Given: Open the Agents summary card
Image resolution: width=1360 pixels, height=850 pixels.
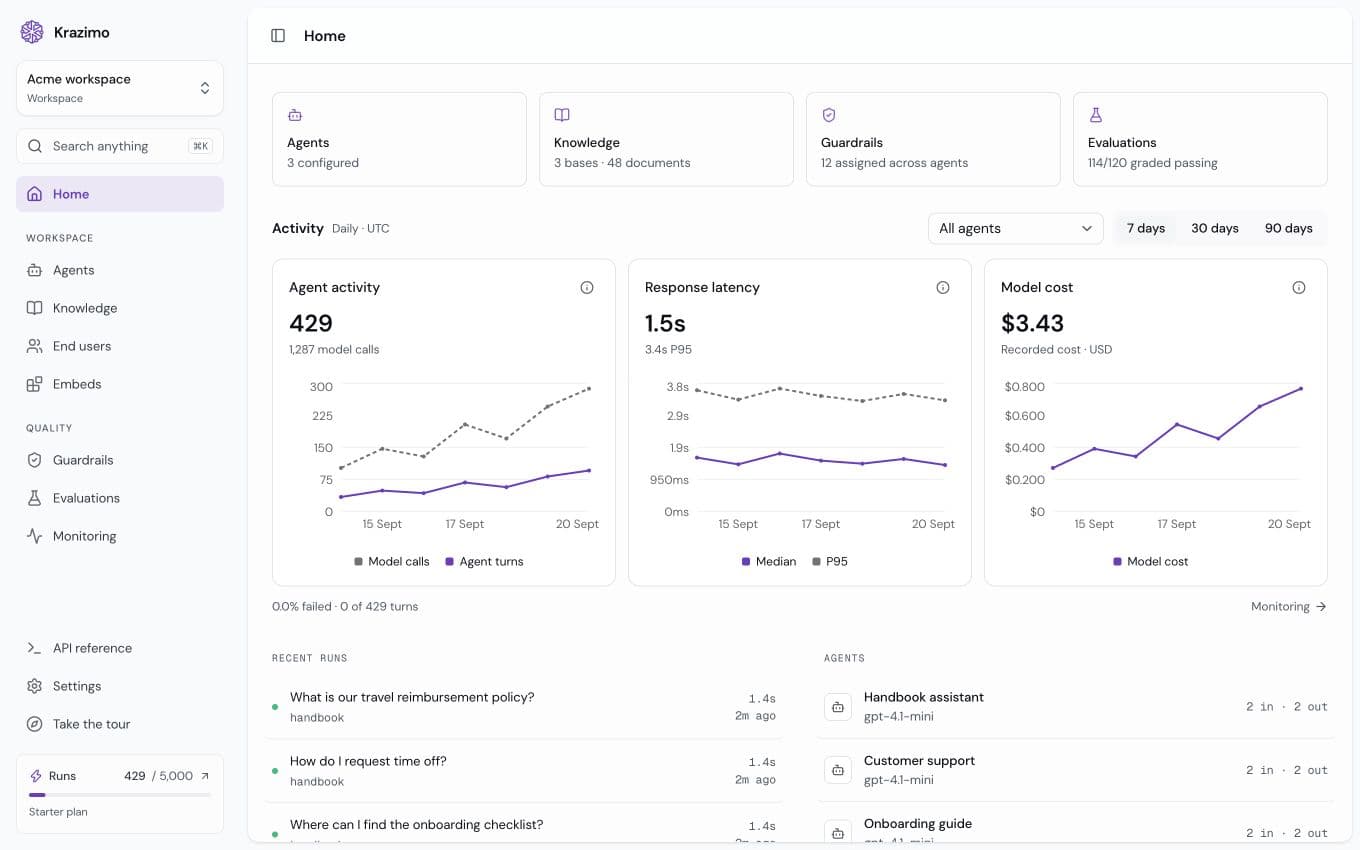Looking at the screenshot, I should click(x=399, y=139).
